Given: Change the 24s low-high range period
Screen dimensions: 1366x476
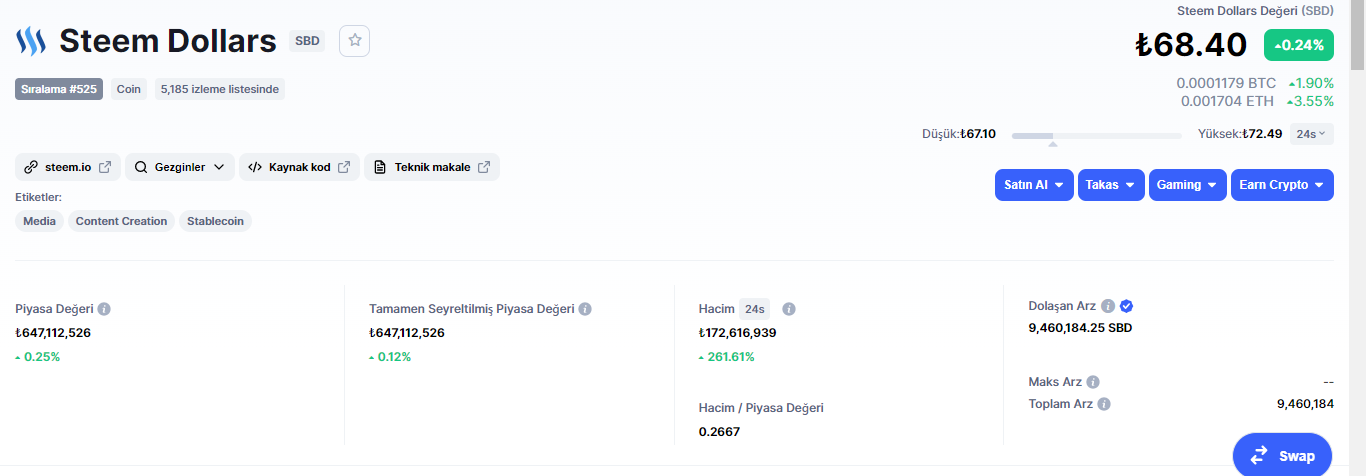Looking at the screenshot, I should pos(1311,134).
